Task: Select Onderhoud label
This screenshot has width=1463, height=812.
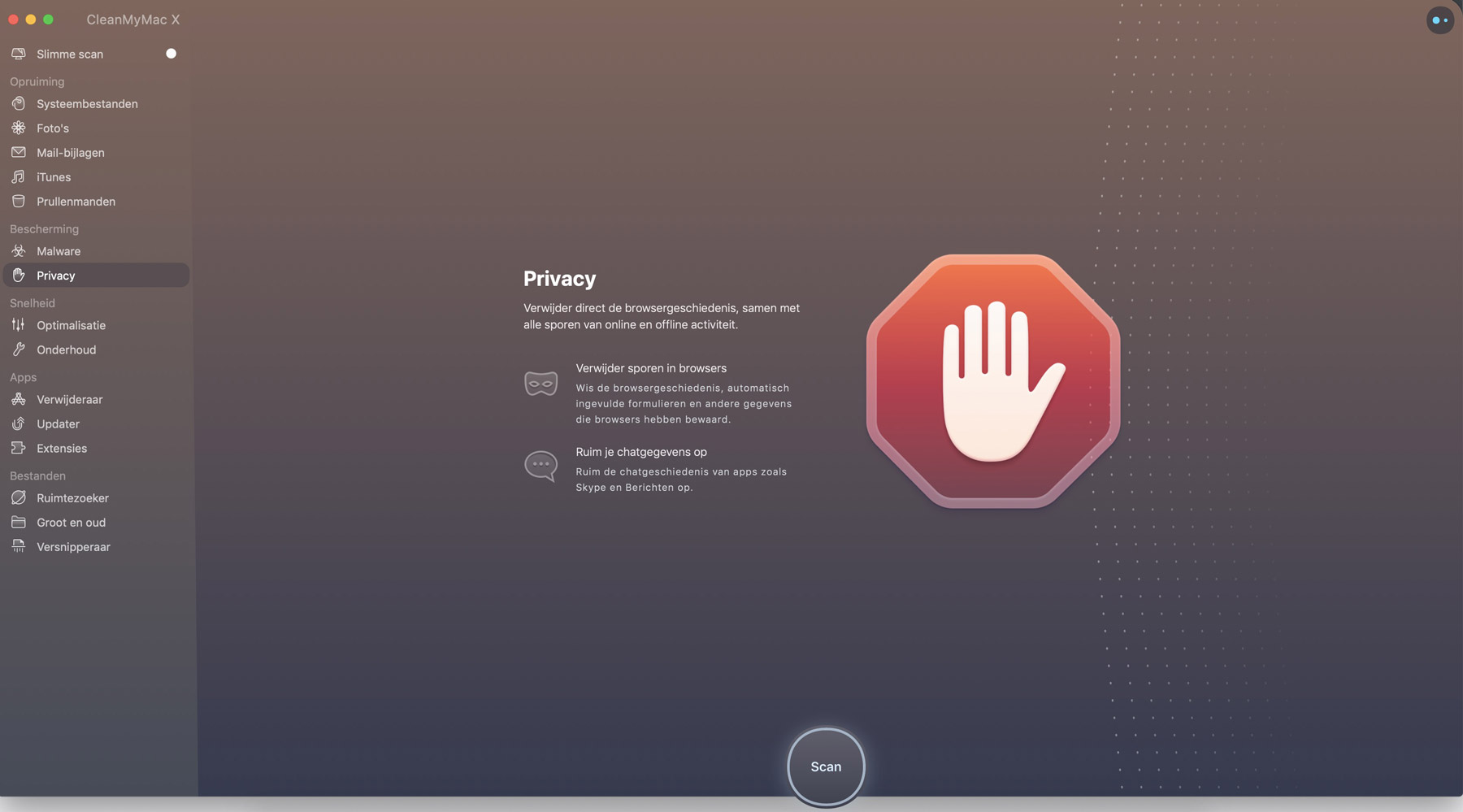Action: (66, 350)
